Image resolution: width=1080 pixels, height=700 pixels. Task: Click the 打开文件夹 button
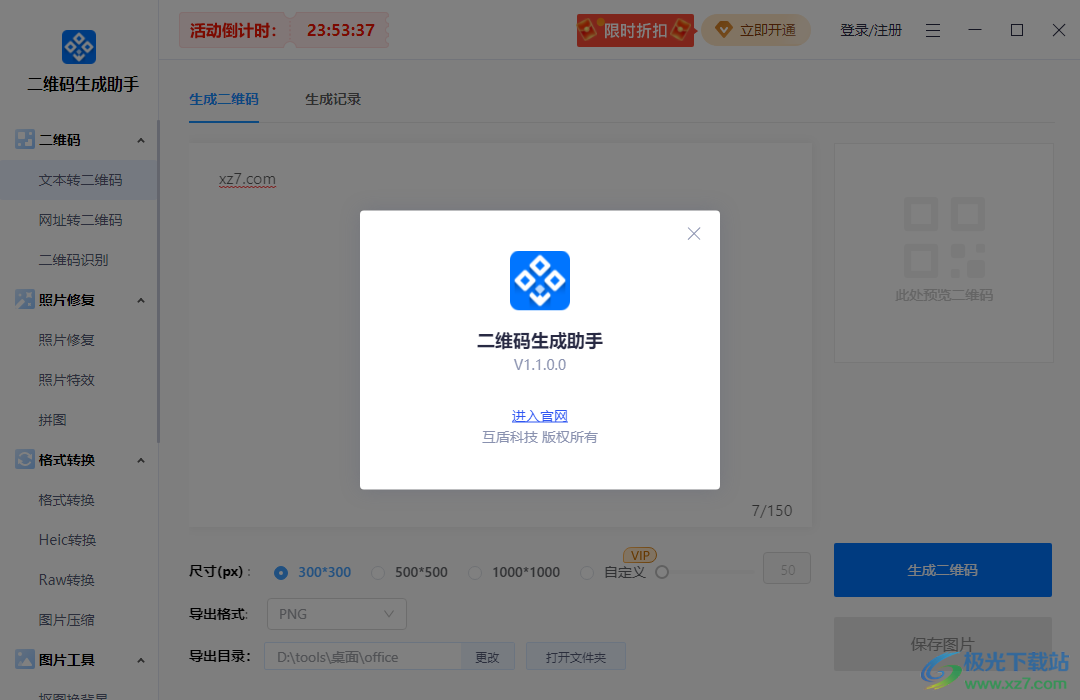(575, 656)
